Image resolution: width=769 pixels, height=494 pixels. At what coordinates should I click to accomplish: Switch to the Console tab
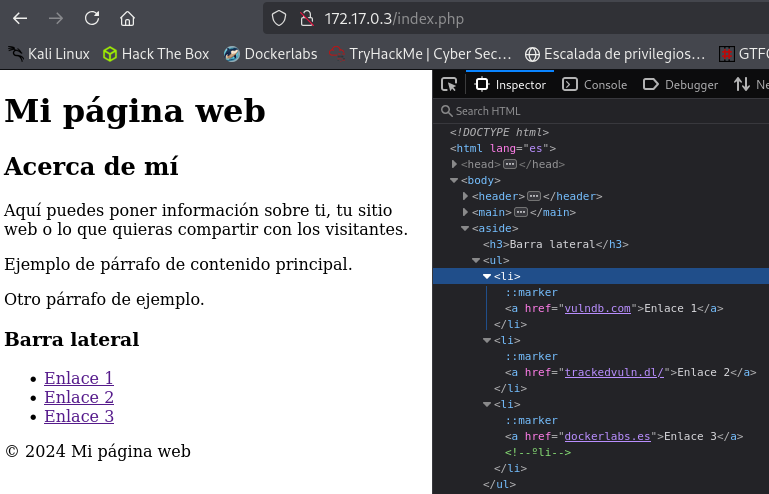pos(594,84)
